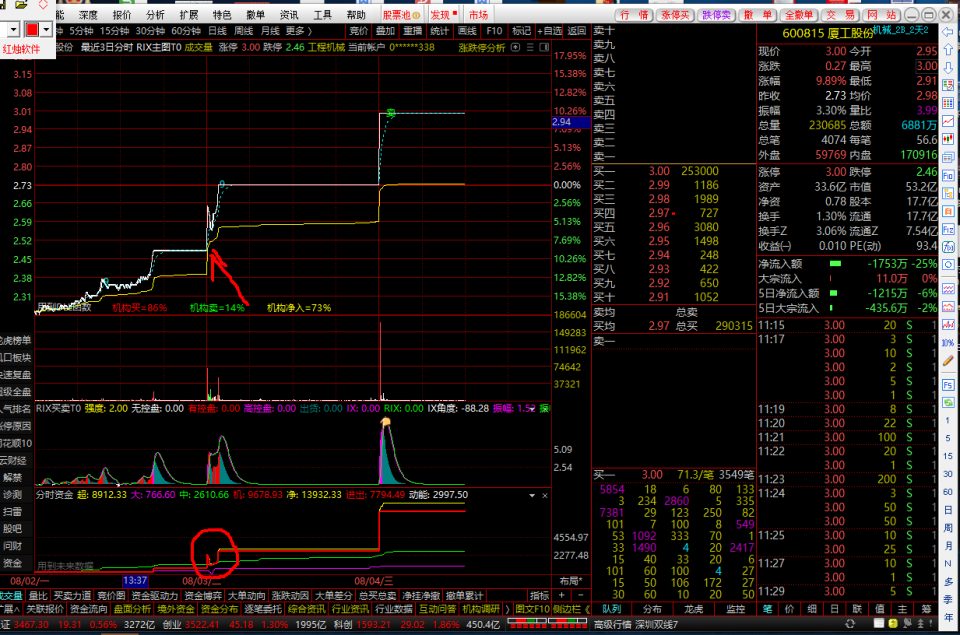Click the F10 info sidebar icon

948,175
